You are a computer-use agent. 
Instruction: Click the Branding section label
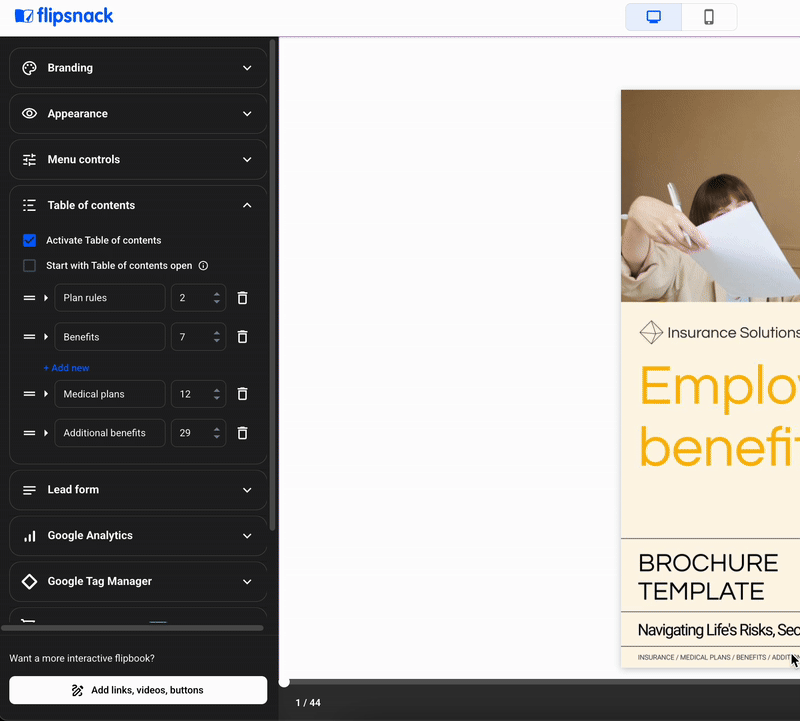click(x=70, y=68)
